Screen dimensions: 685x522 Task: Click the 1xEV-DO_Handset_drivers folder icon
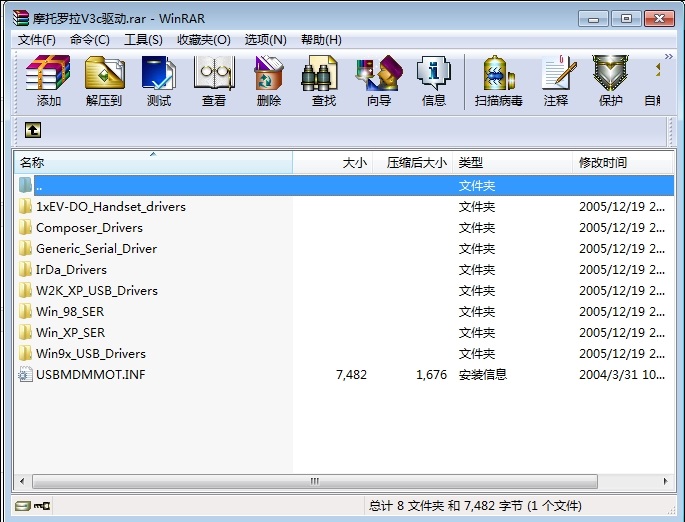pos(25,206)
